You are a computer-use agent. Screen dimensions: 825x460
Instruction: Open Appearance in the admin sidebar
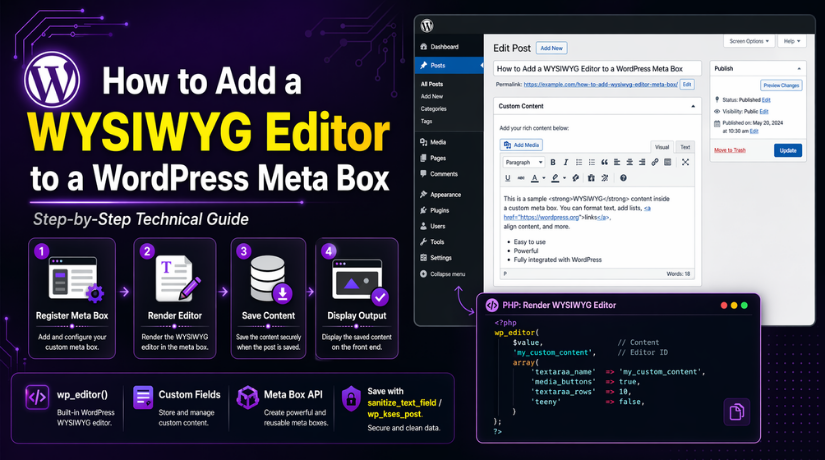tap(449, 194)
